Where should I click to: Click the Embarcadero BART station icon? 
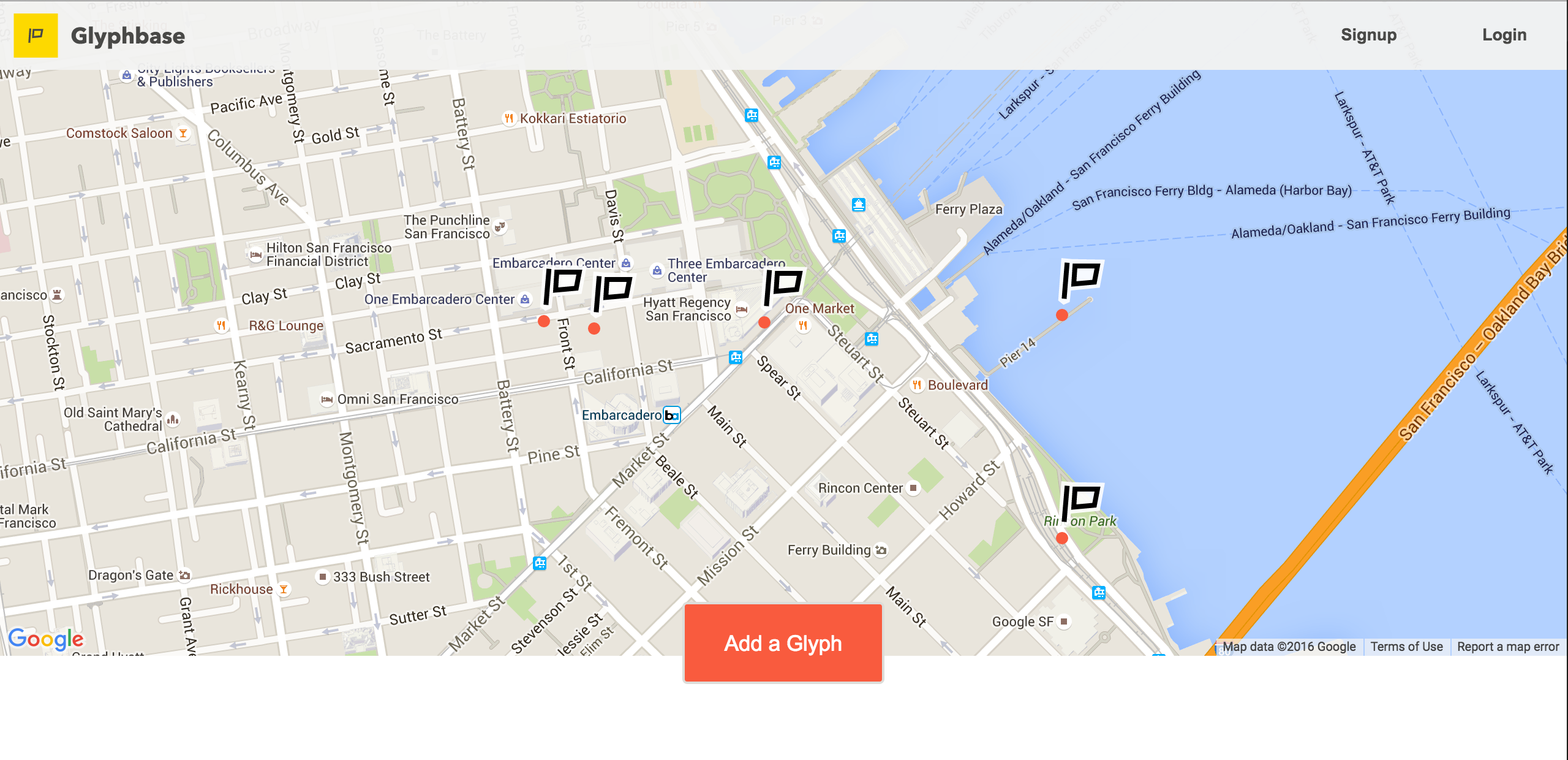pyautogui.click(x=672, y=416)
